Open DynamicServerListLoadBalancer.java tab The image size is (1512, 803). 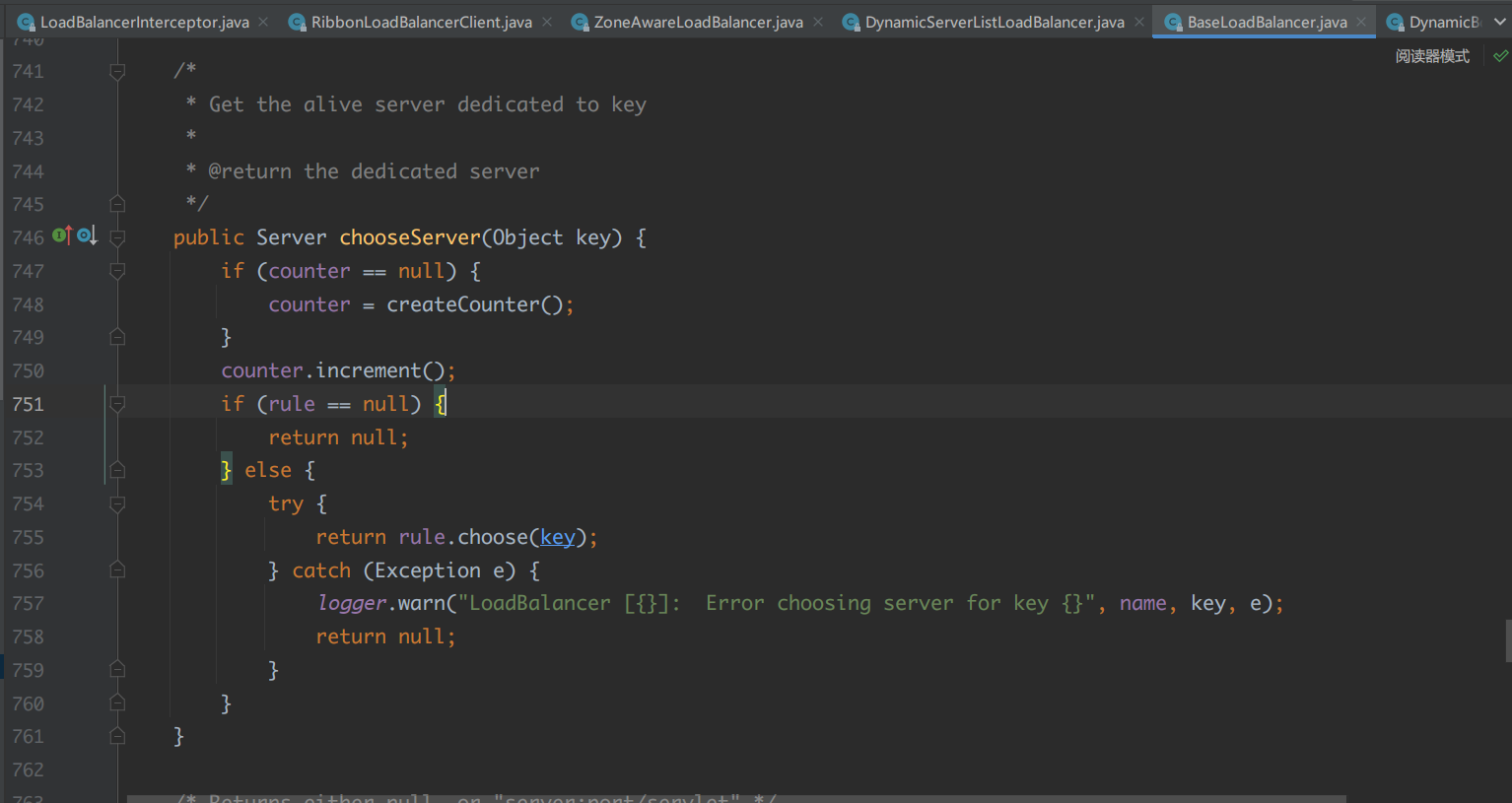pos(995,22)
